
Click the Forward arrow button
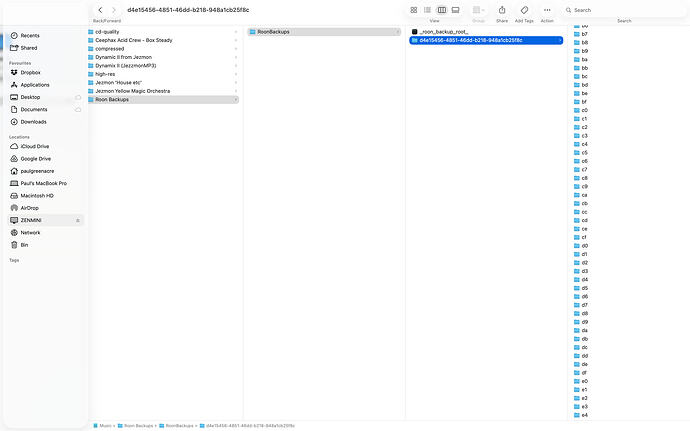[114, 10]
